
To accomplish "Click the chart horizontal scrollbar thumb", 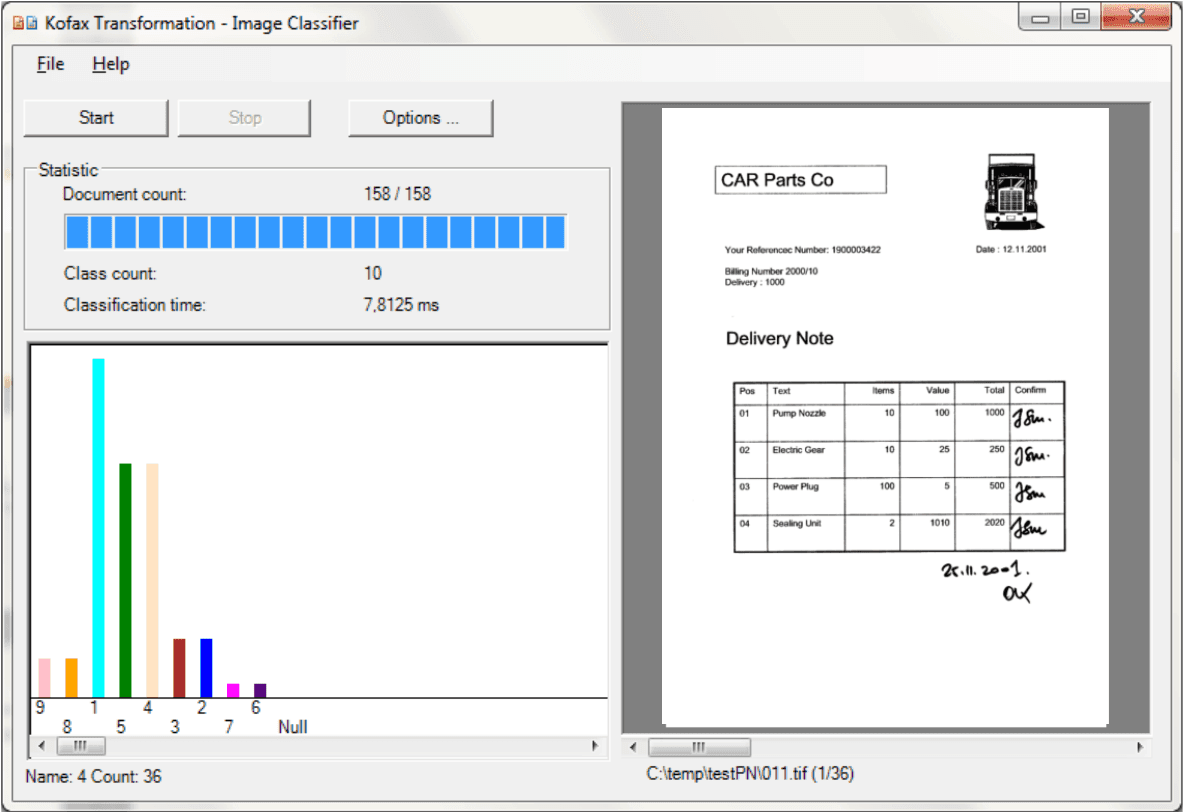I will click(81, 746).
